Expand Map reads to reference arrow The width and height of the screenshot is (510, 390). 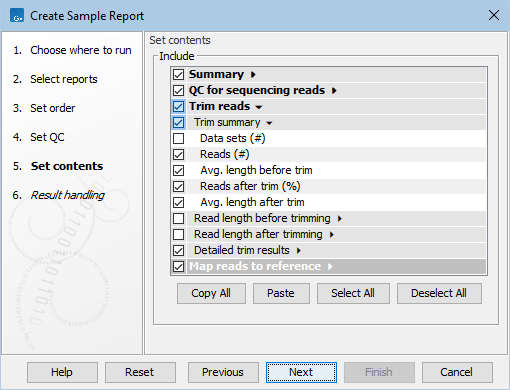coord(330,267)
